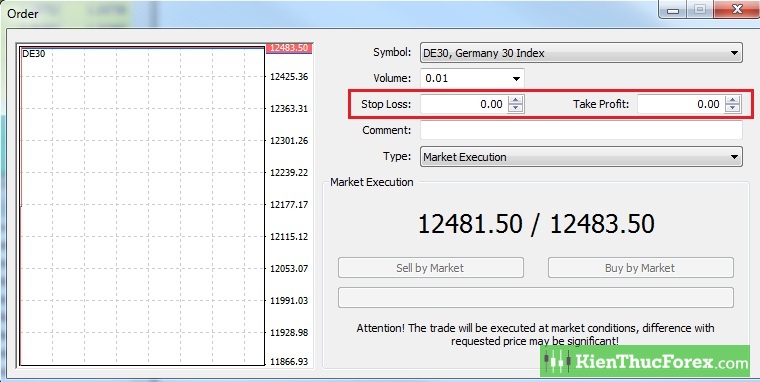760x382 pixels.
Task: Focus the Take Profit value field
Action: point(681,104)
